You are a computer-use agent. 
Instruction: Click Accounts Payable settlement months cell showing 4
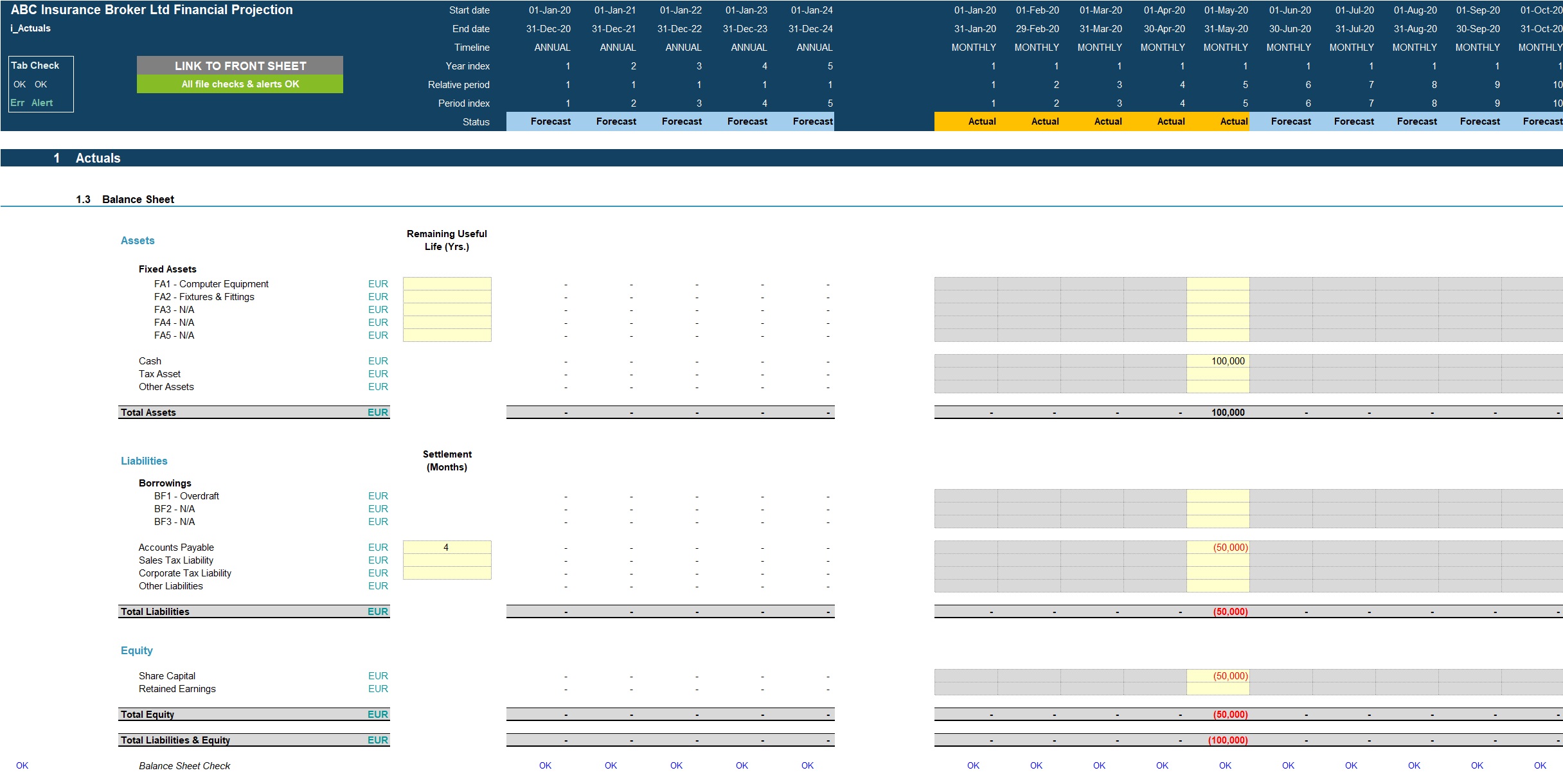pos(447,548)
